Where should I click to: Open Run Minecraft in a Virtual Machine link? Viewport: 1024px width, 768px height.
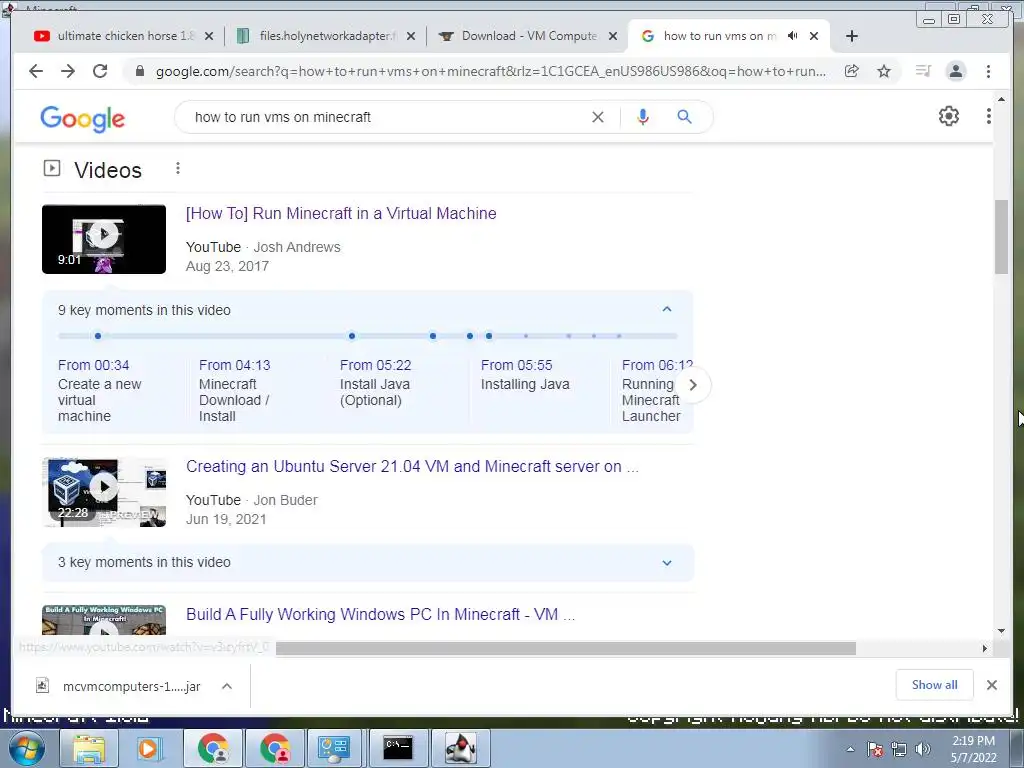(341, 214)
